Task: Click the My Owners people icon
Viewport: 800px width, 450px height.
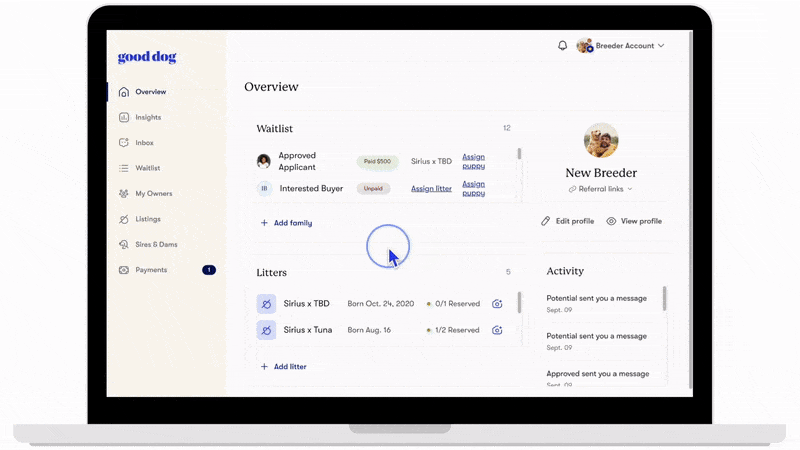Action: [x=124, y=194]
